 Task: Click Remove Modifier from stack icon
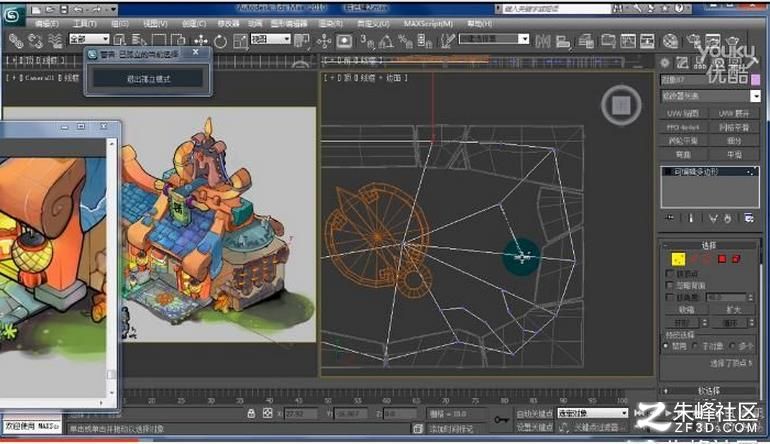pos(728,218)
